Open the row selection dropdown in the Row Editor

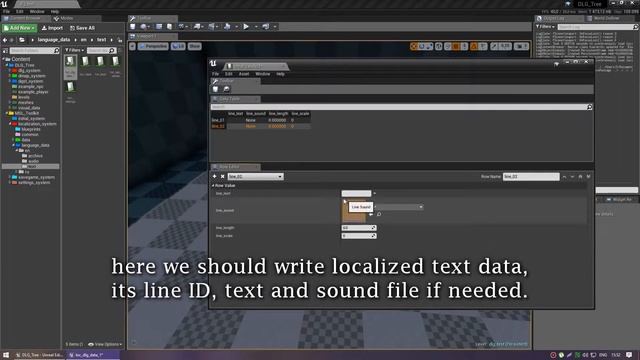pos(255,177)
